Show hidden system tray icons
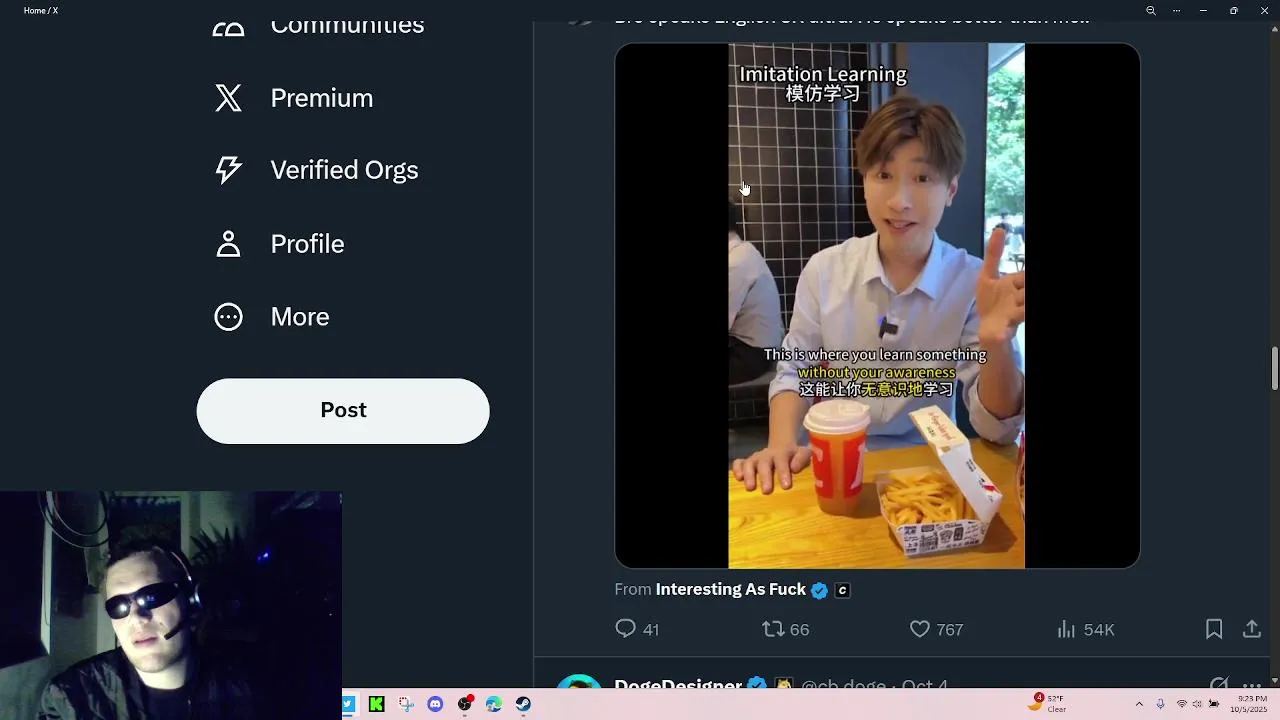Image resolution: width=1280 pixels, height=720 pixels. pyautogui.click(x=1138, y=704)
